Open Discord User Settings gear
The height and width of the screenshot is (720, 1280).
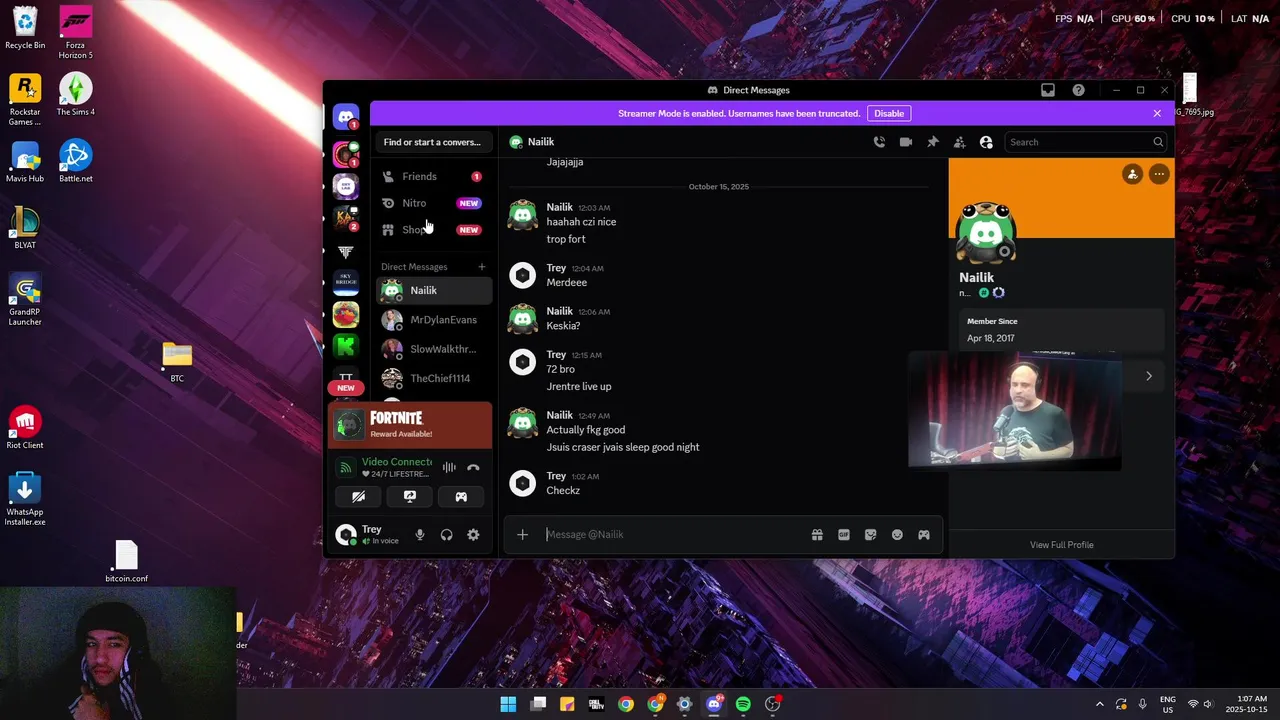473,535
